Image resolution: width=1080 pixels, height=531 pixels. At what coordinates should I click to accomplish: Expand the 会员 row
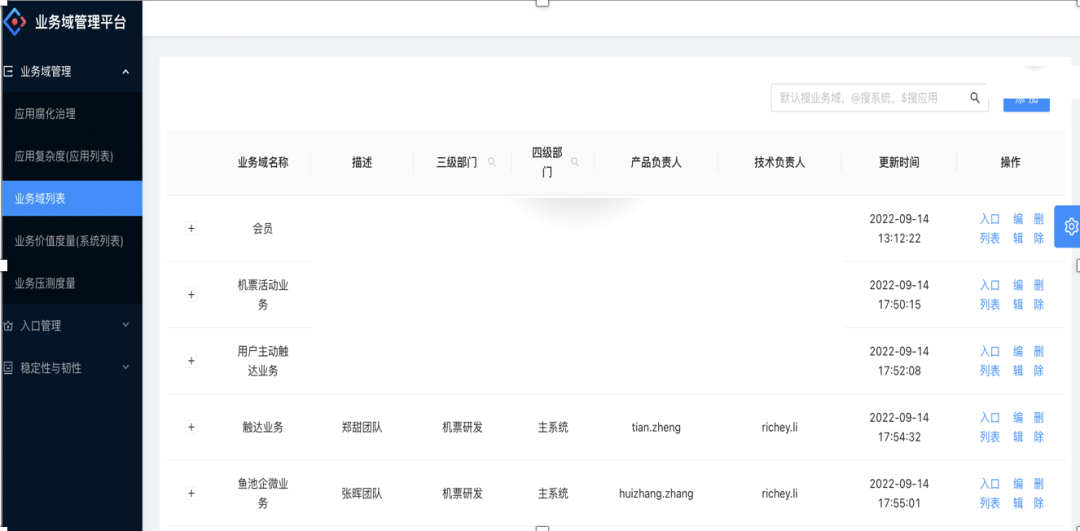tap(191, 229)
